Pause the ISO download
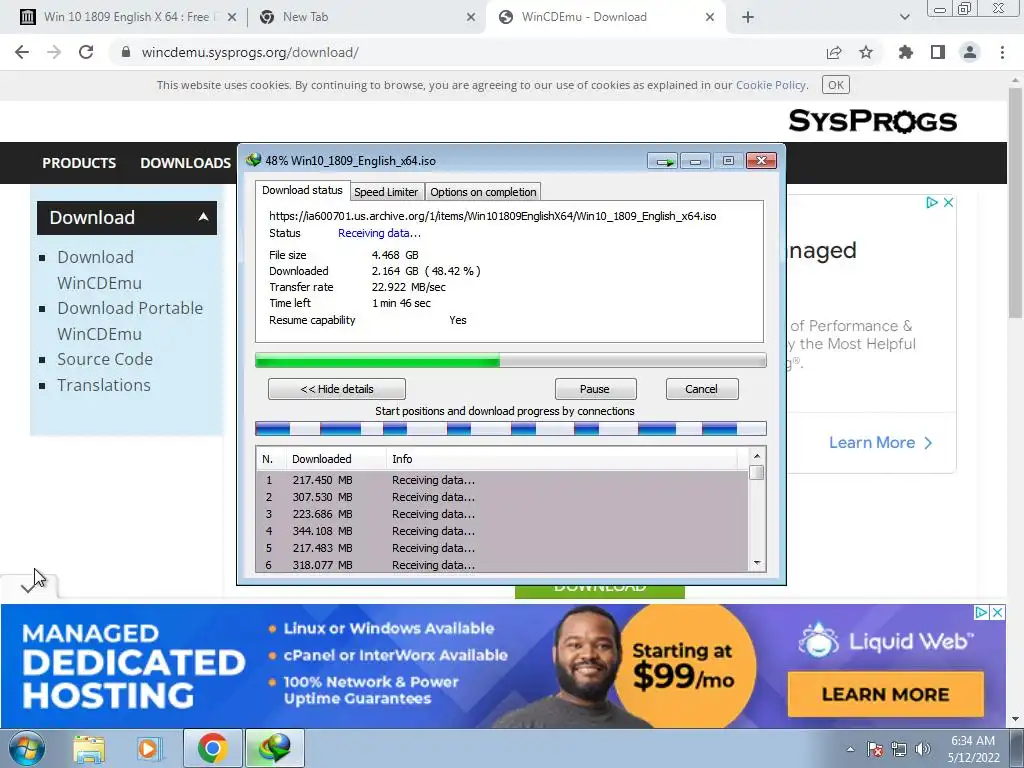Screen dimensions: 1024x768 (595, 389)
